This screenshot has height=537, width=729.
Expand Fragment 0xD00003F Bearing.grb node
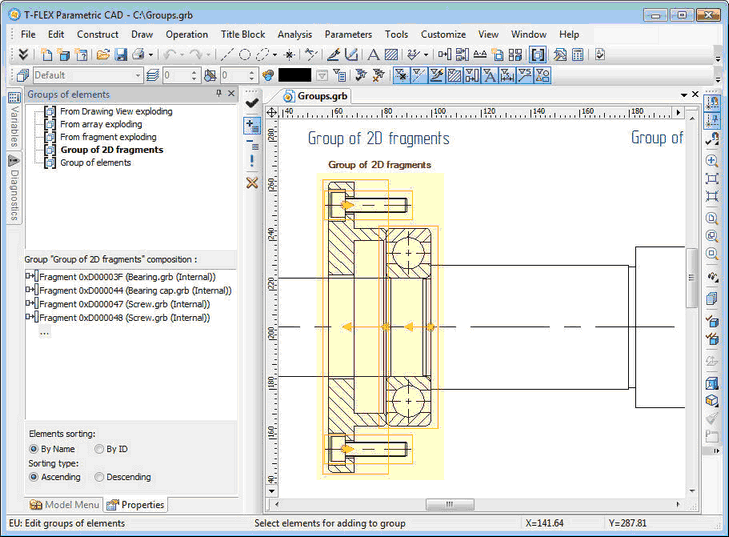coord(29,276)
